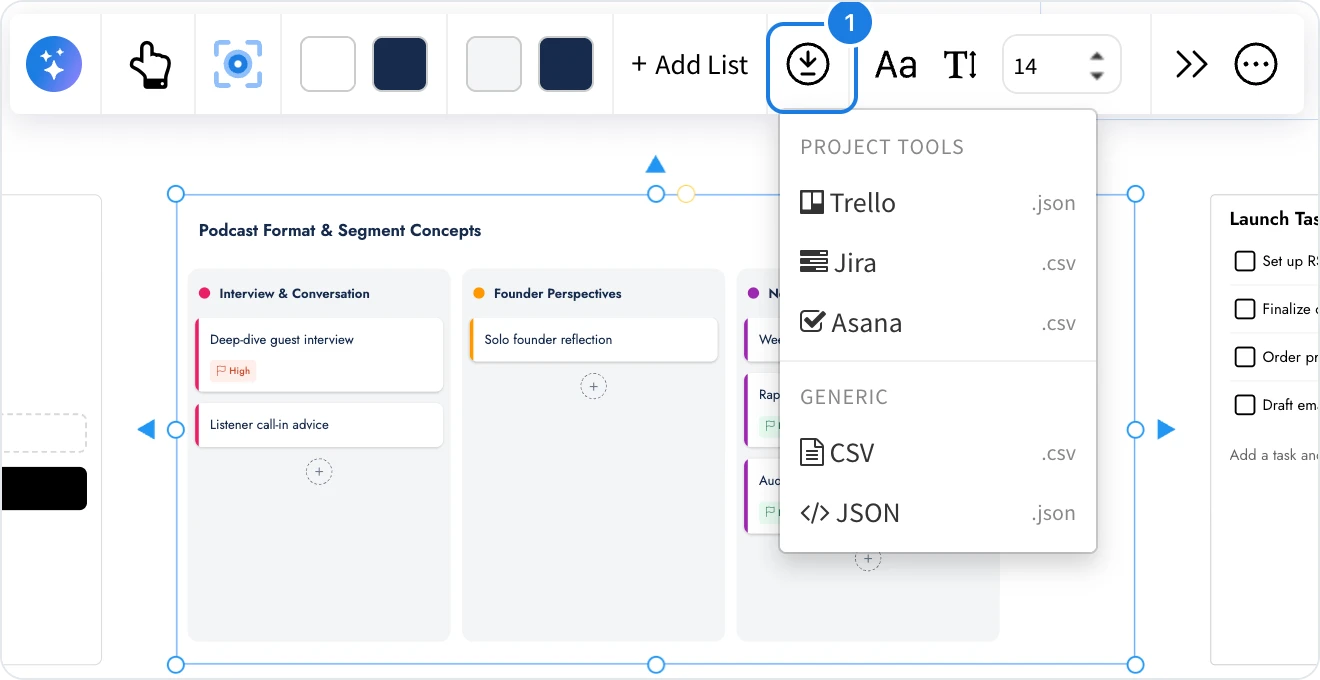Click the dashed outline box at left
Image resolution: width=1320 pixels, height=680 pixels.
click(x=44, y=433)
